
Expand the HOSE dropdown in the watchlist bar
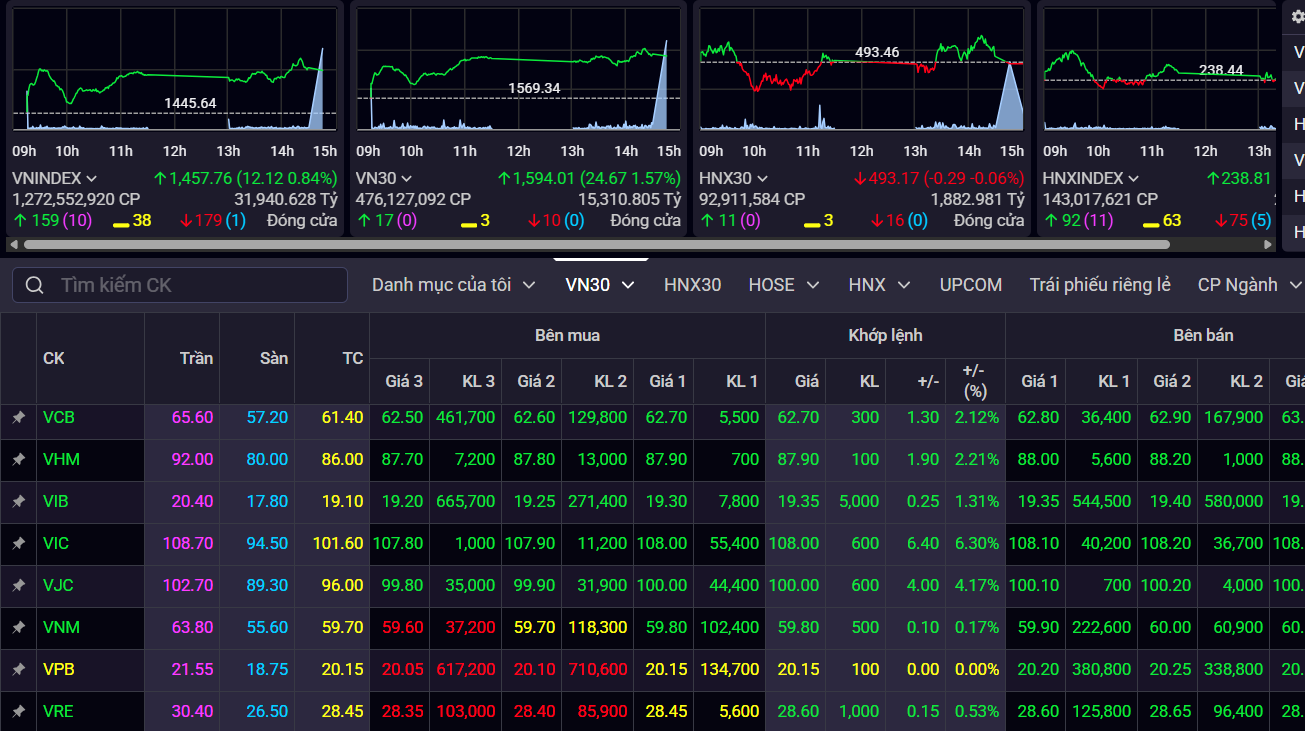784,285
